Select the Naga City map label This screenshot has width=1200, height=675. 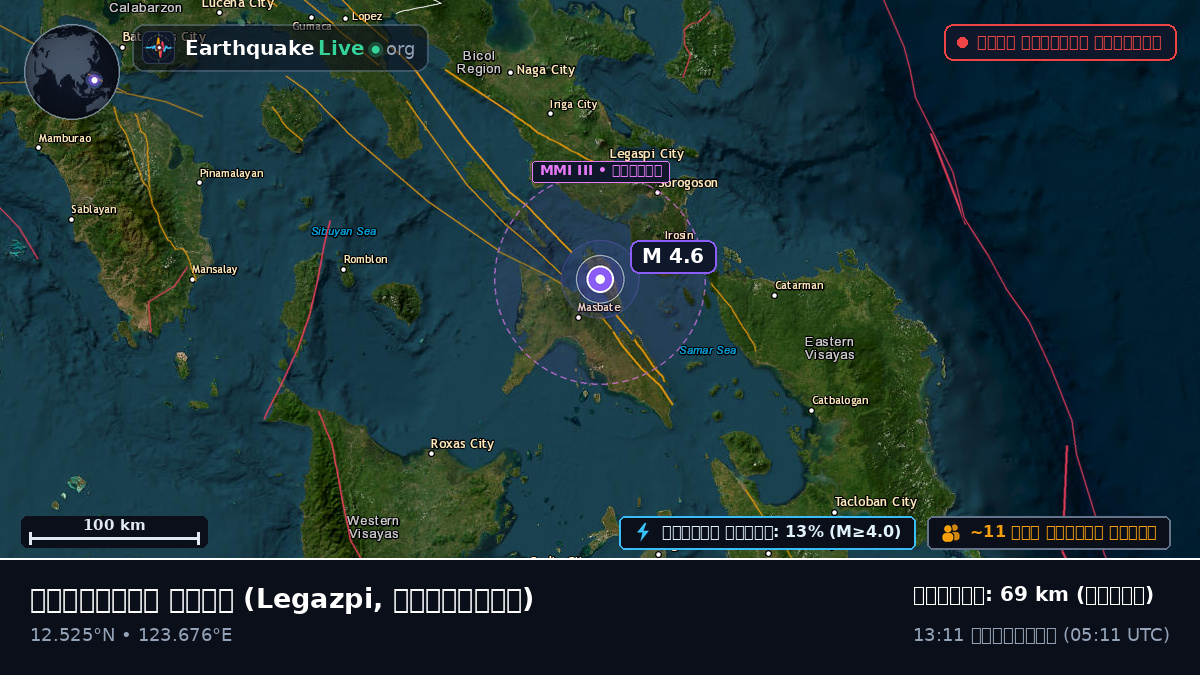pyautogui.click(x=546, y=70)
